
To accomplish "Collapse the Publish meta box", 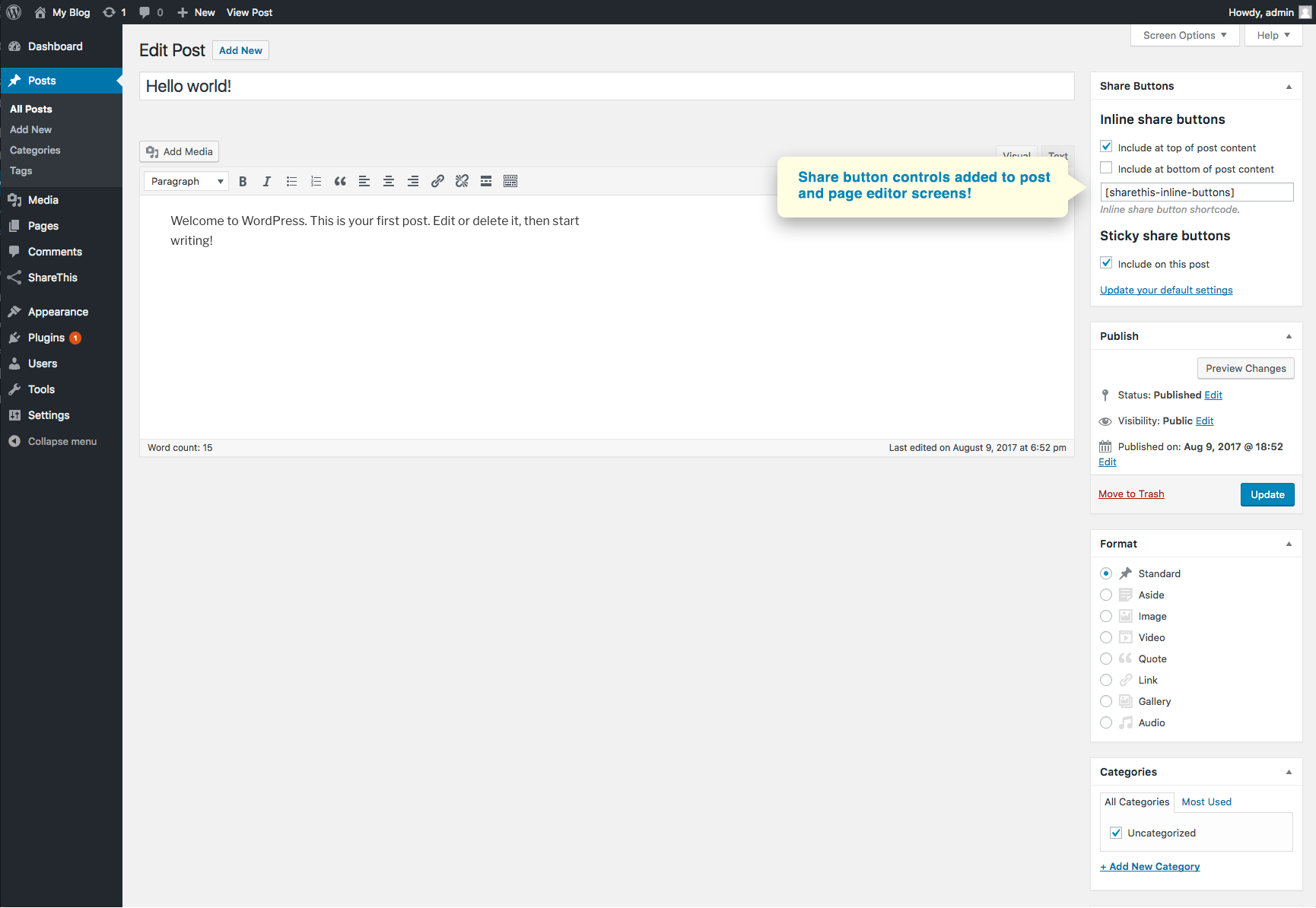I will [1289, 336].
